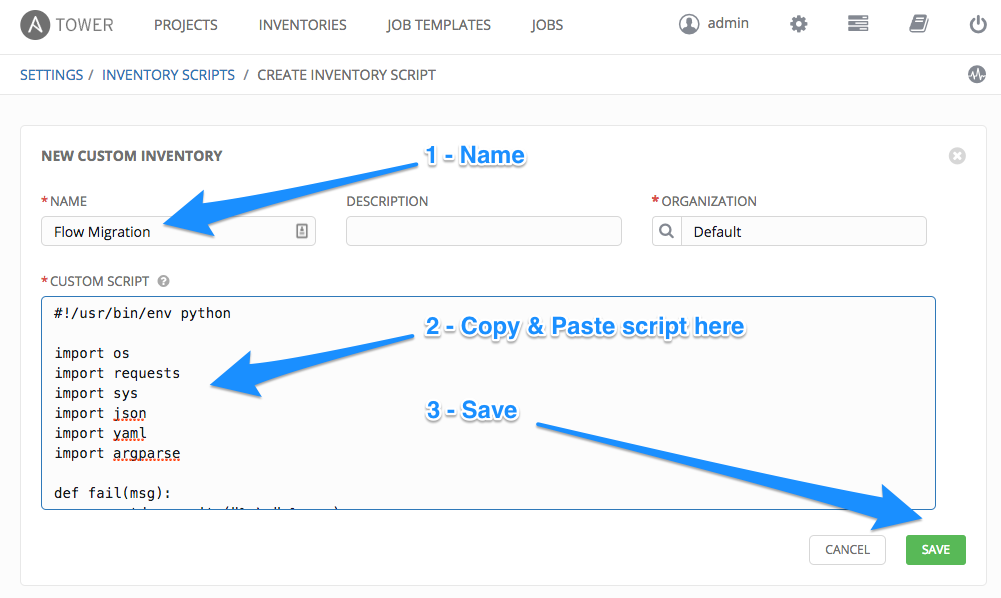The width and height of the screenshot is (1001, 598).
Task: Click the organization lookup search icon
Action: pyautogui.click(x=666, y=231)
